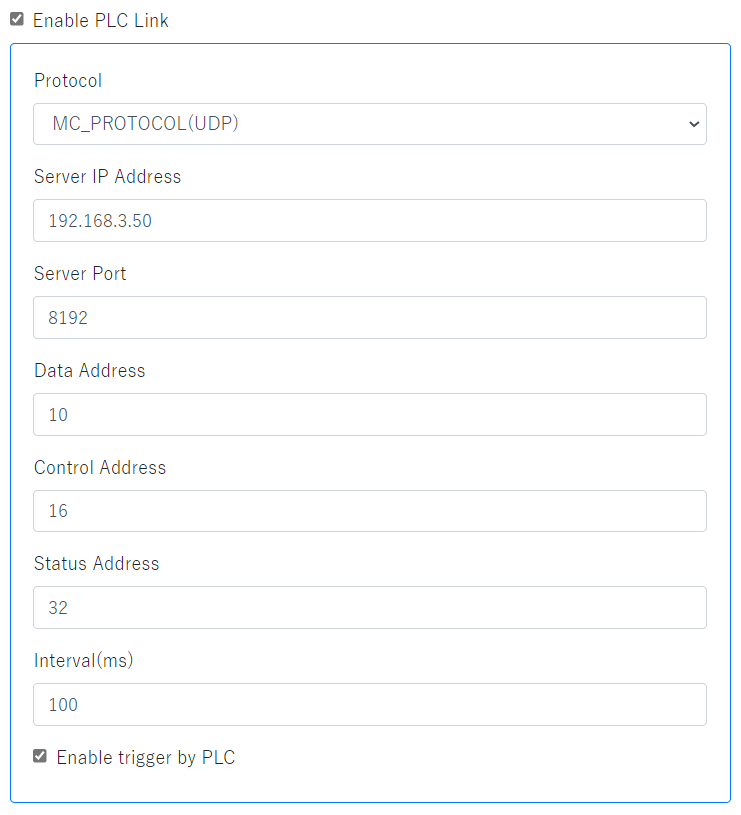Click the "Data Address" label
This screenshot has width=741, height=815.
coord(89,370)
